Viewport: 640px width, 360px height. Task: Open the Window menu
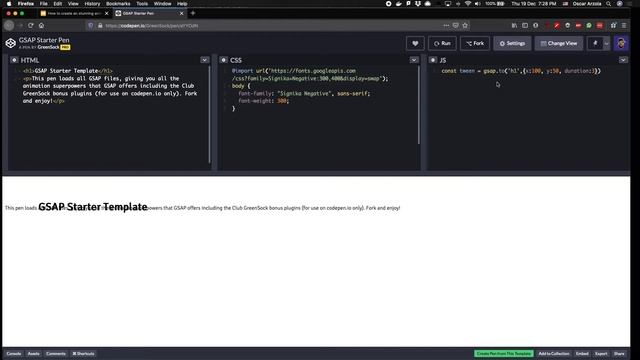point(162,4)
